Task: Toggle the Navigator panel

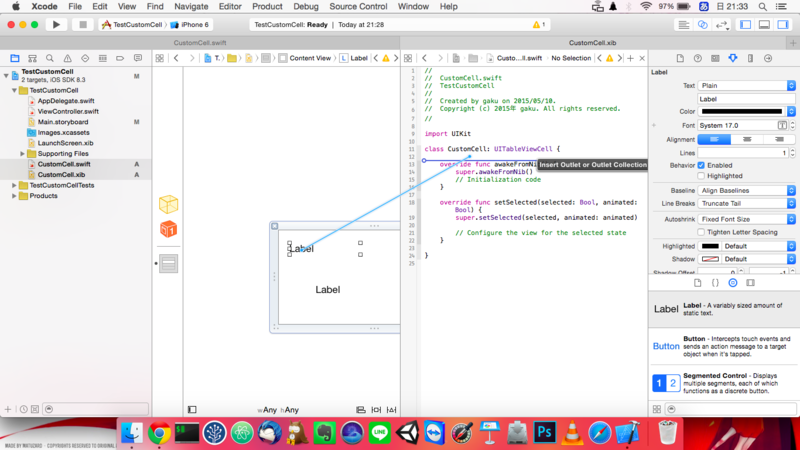Action: coord(745,24)
